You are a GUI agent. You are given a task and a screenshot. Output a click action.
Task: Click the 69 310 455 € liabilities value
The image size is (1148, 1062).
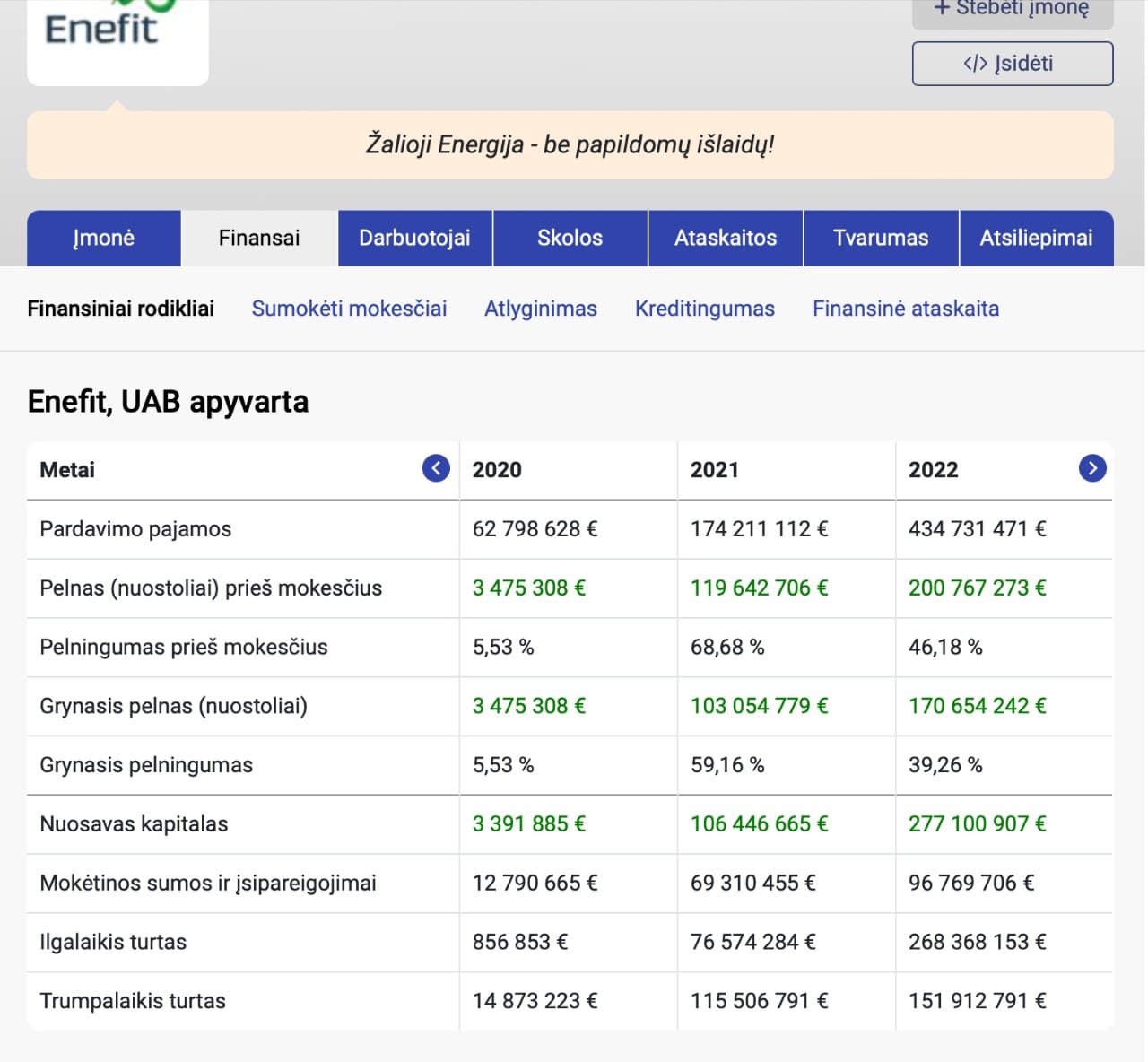[x=753, y=884]
